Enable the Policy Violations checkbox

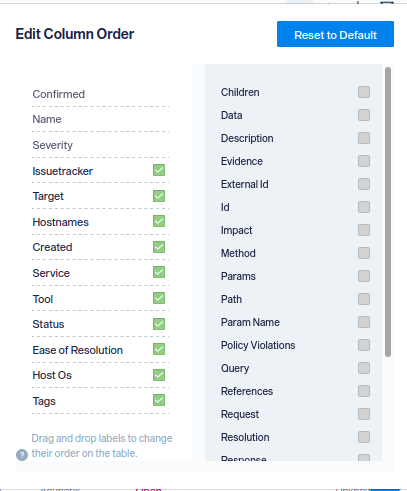364,345
